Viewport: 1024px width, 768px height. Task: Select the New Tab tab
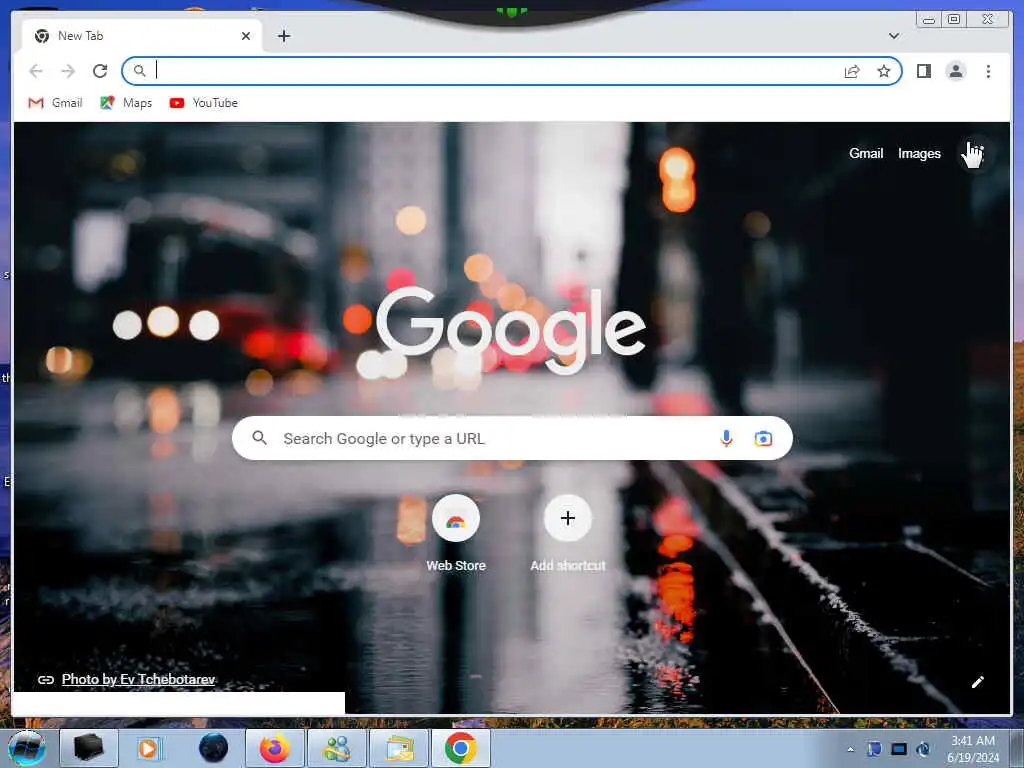(142, 36)
